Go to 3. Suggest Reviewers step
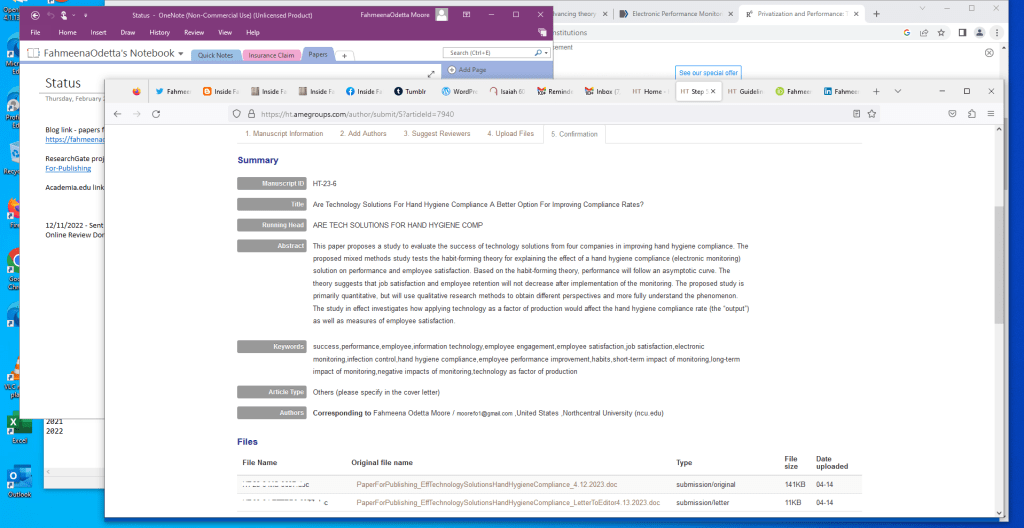Screen dimensions: 1024x528 [x=437, y=133]
